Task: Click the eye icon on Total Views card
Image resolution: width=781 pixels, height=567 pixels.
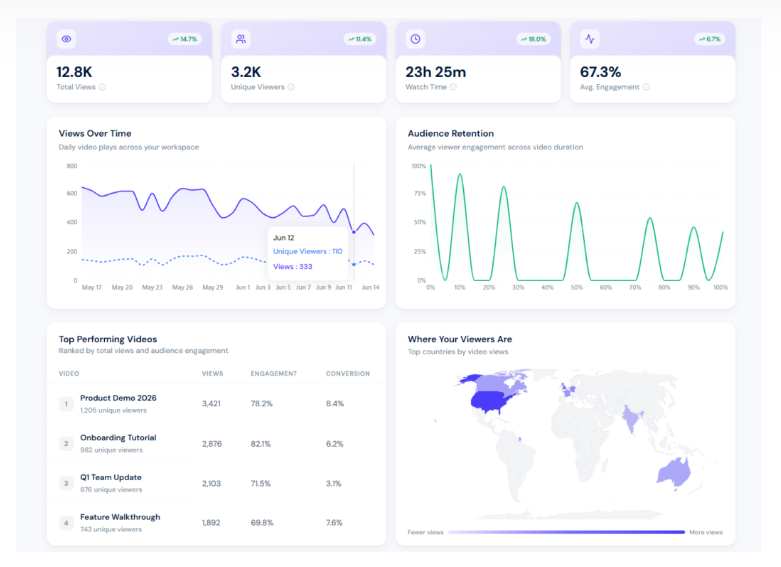Action: (66, 39)
